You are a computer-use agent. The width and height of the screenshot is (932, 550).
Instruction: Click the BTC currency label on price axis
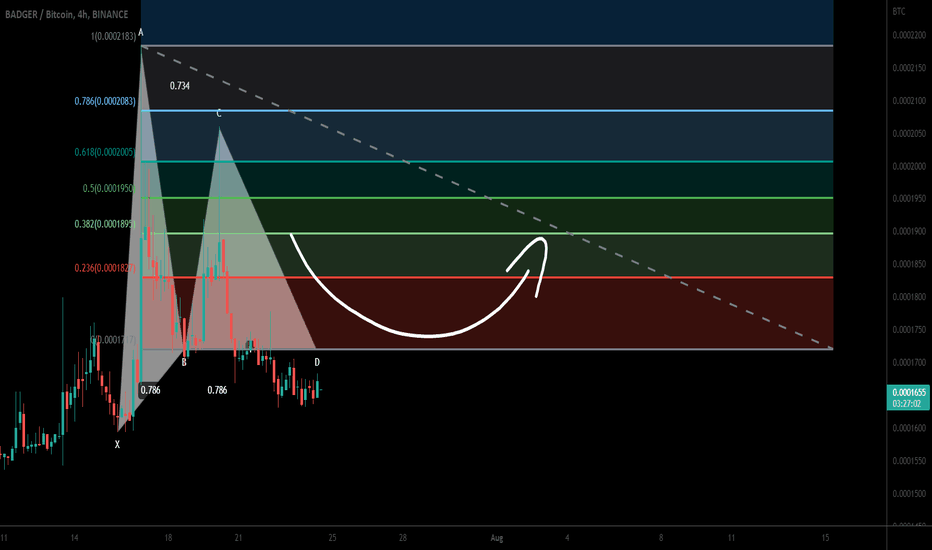(x=899, y=11)
